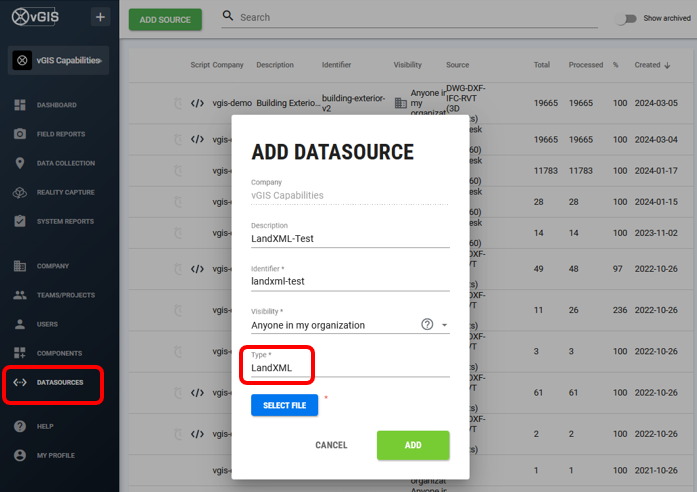
Task: Click the green ADD SOURCE button
Action: coord(165,20)
